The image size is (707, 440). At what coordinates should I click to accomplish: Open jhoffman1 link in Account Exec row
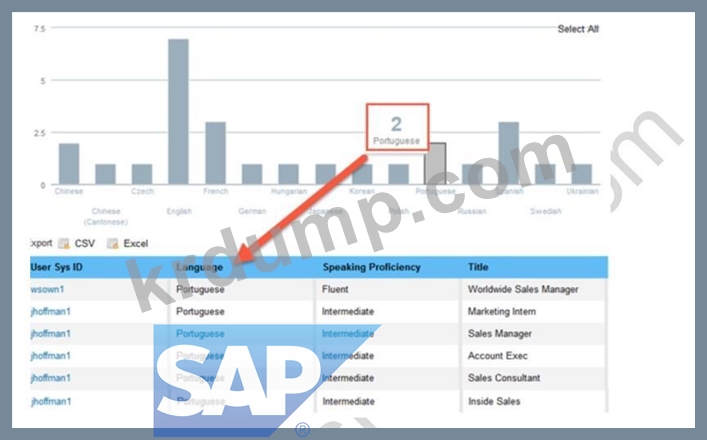50,356
